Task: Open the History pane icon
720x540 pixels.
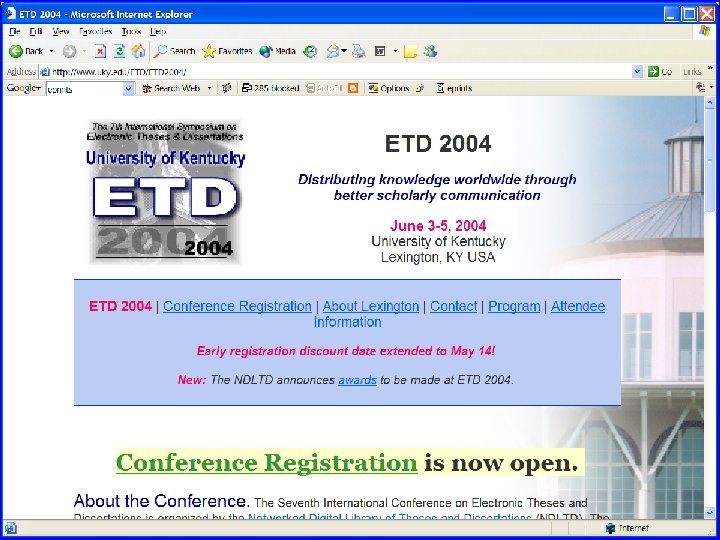Action: 310,51
